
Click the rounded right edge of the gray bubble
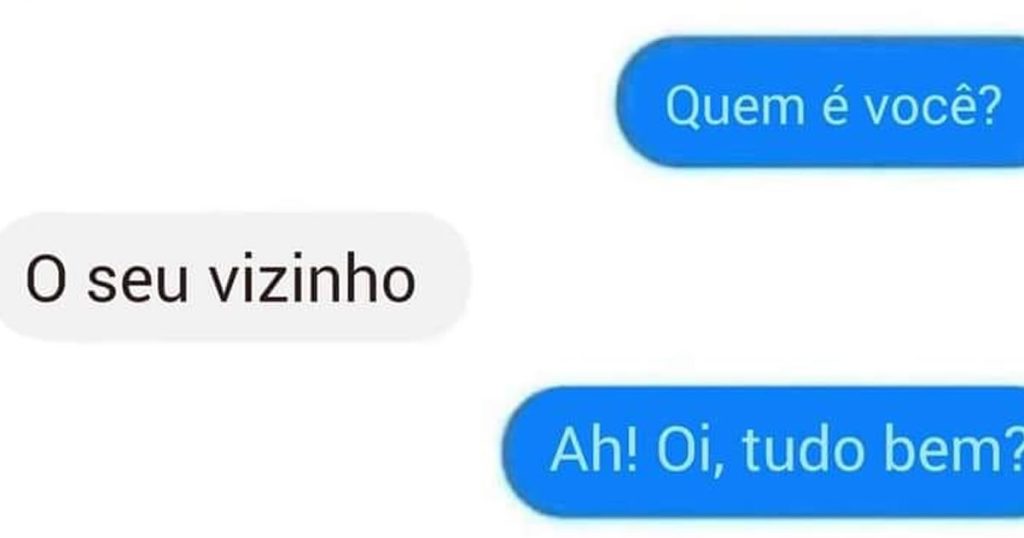pos(455,276)
